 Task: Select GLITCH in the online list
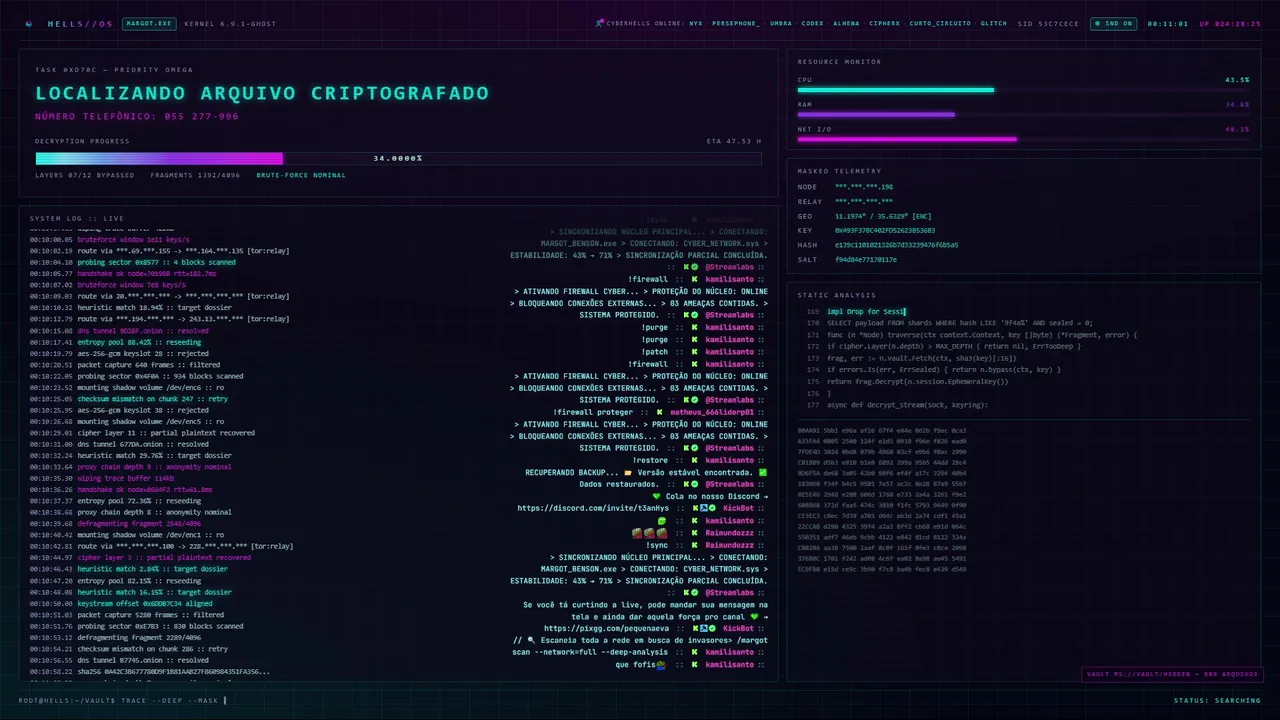[x=994, y=23]
